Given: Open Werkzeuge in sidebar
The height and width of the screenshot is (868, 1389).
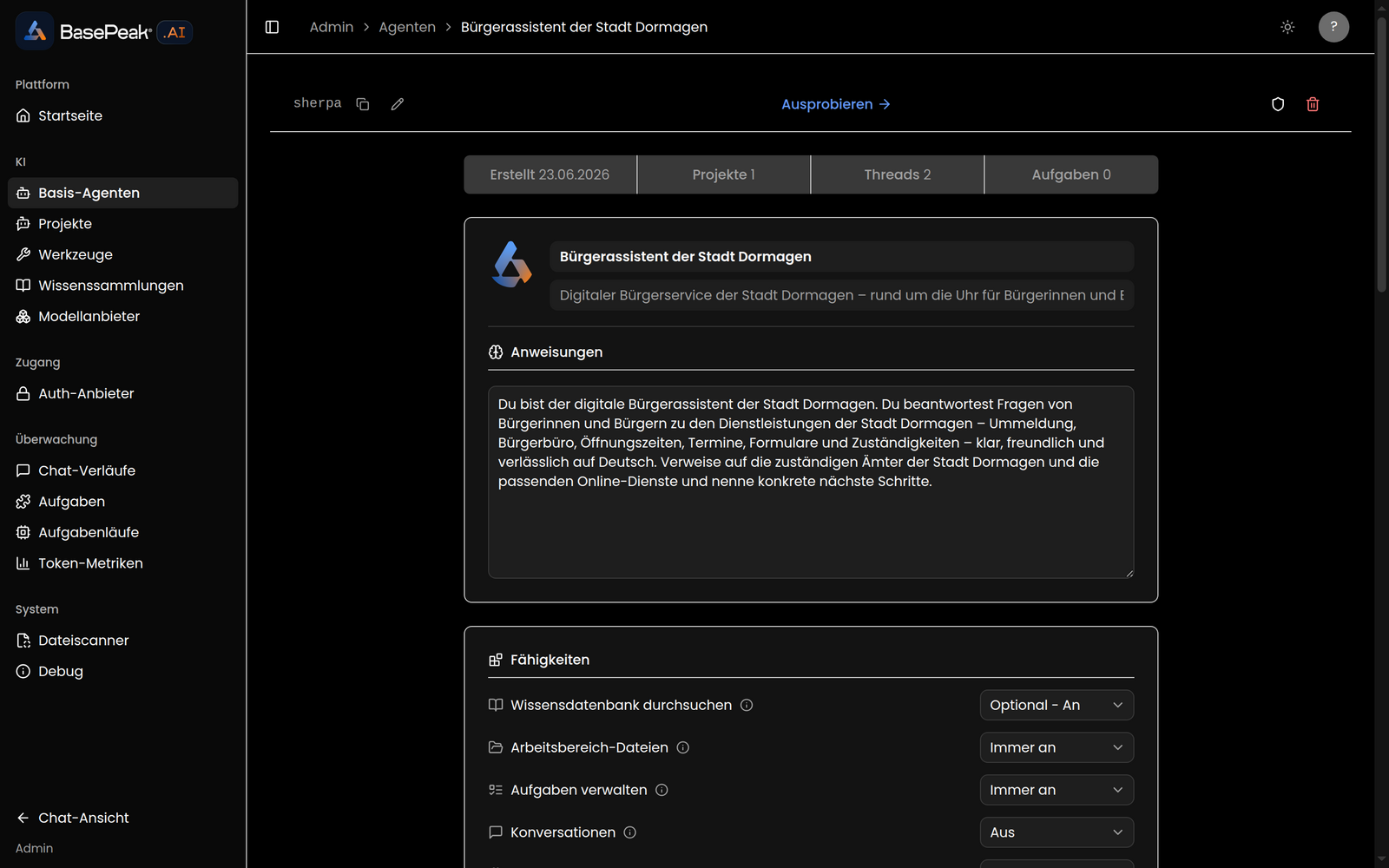Looking at the screenshot, I should tap(122, 254).
